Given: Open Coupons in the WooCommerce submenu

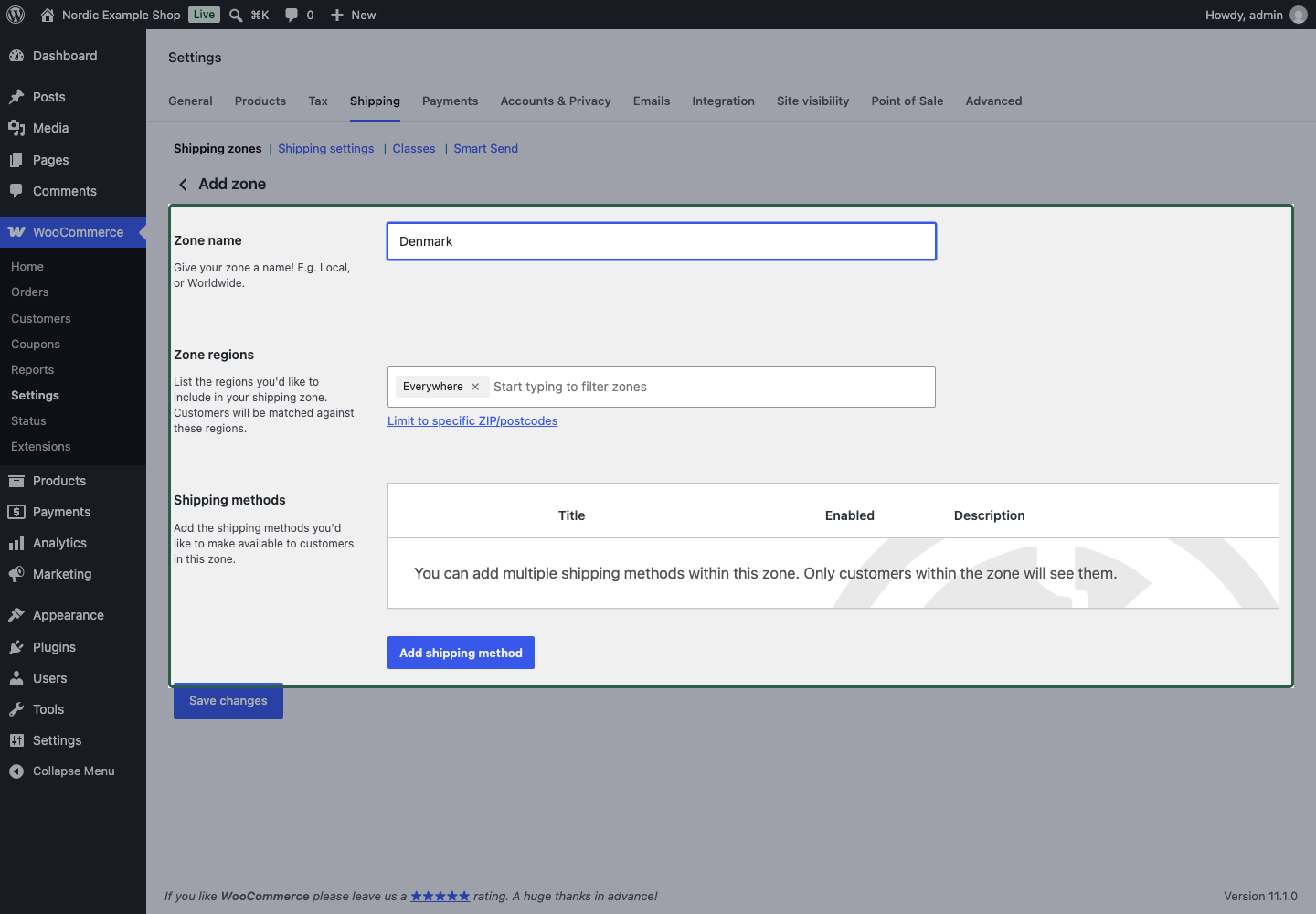Looking at the screenshot, I should (x=36, y=345).
